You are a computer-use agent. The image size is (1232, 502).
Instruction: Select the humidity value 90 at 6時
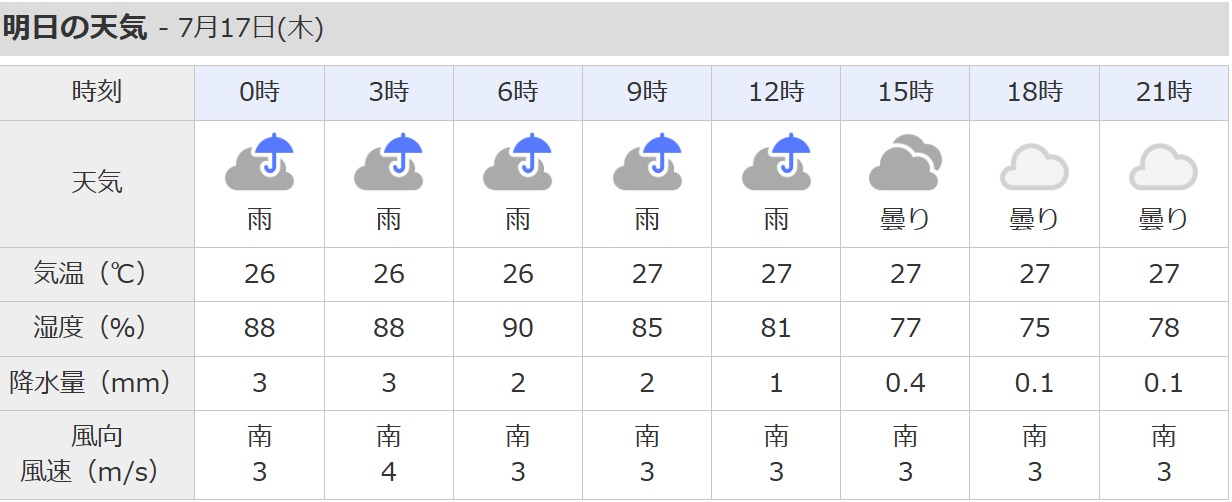pyautogui.click(x=518, y=328)
